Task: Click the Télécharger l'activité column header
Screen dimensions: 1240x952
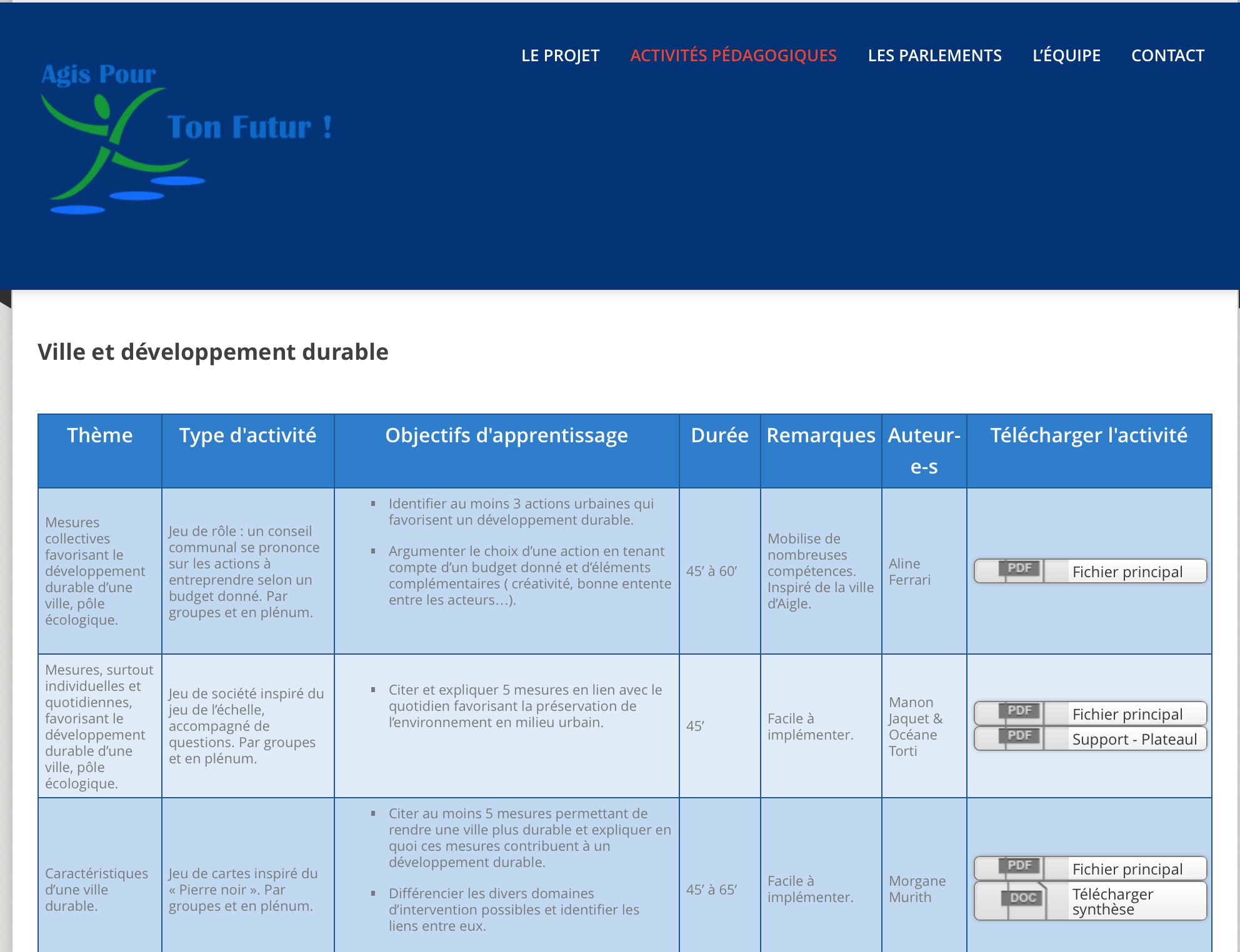Action: [x=1089, y=435]
